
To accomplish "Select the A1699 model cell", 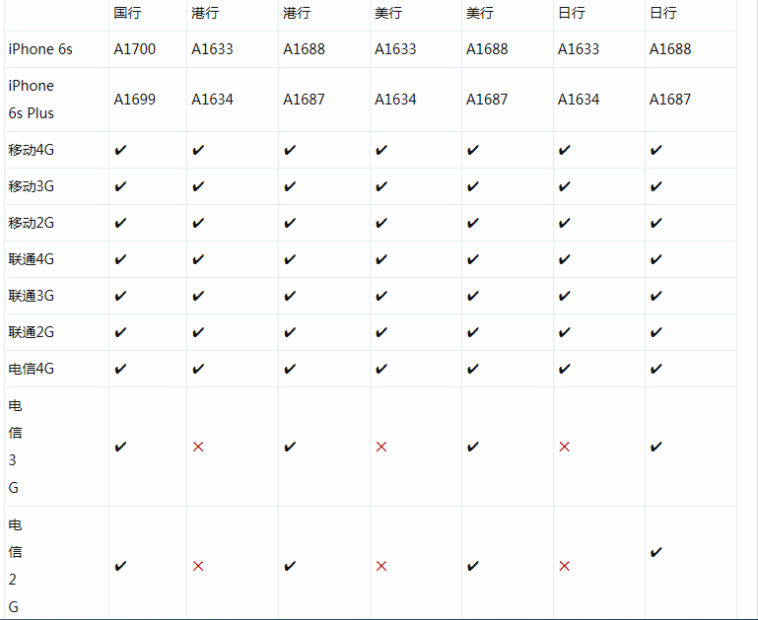I will [135, 99].
